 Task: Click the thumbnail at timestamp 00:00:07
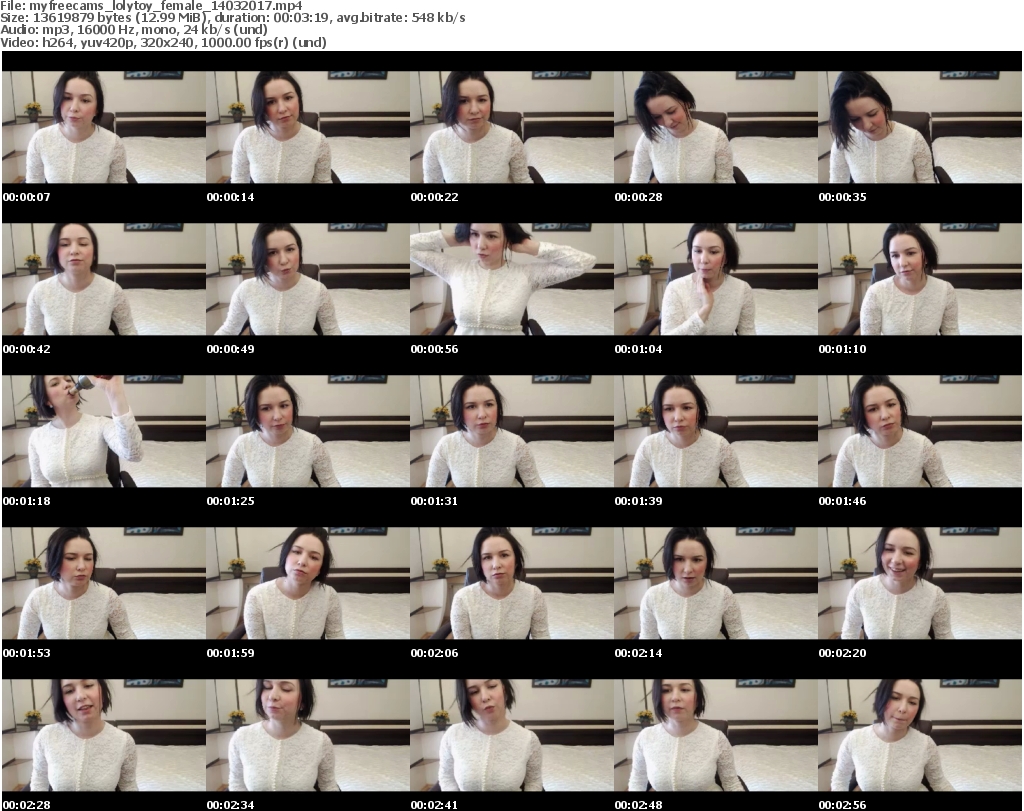click(x=104, y=127)
